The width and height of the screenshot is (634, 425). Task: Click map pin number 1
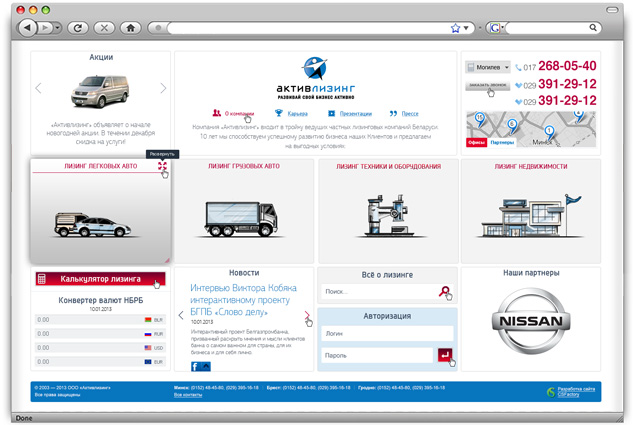[x=549, y=132]
